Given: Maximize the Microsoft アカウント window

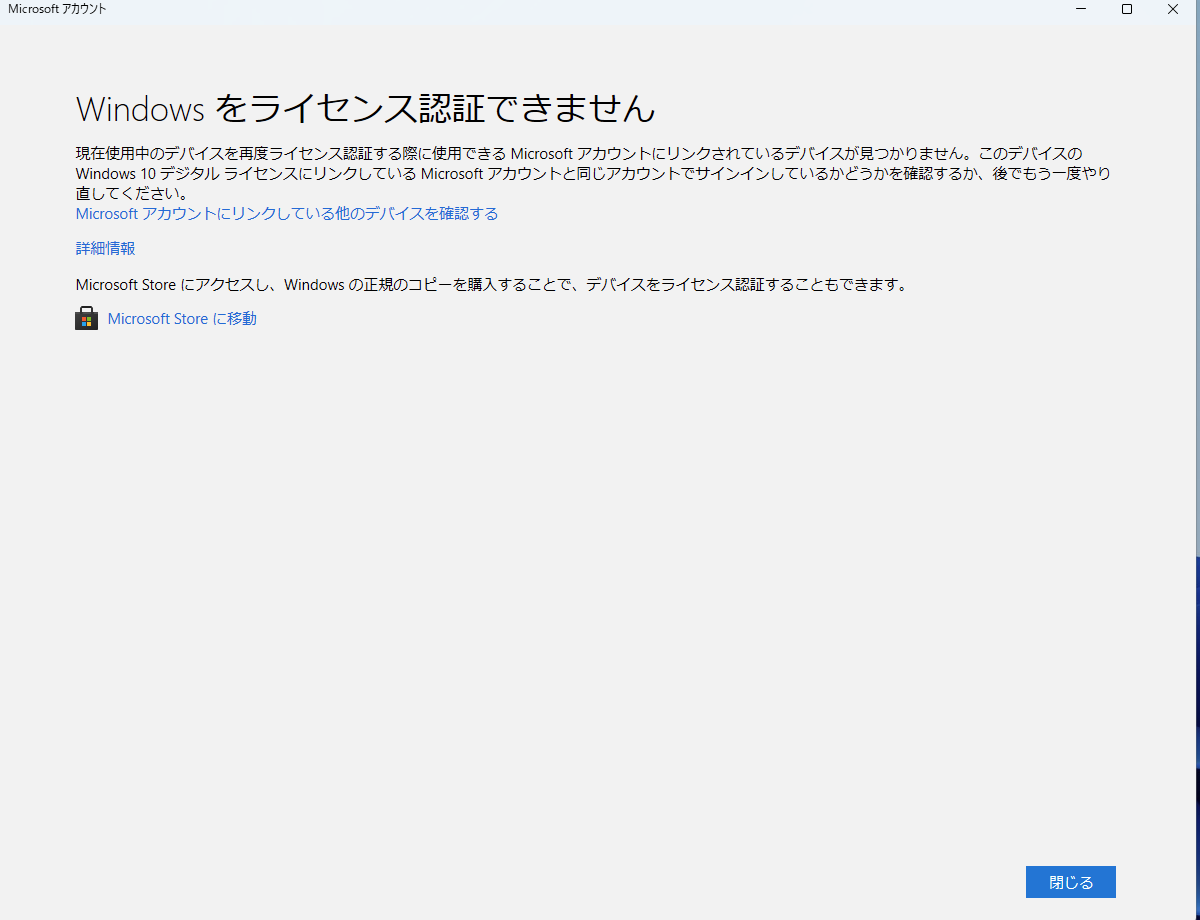Looking at the screenshot, I should (x=1127, y=9).
